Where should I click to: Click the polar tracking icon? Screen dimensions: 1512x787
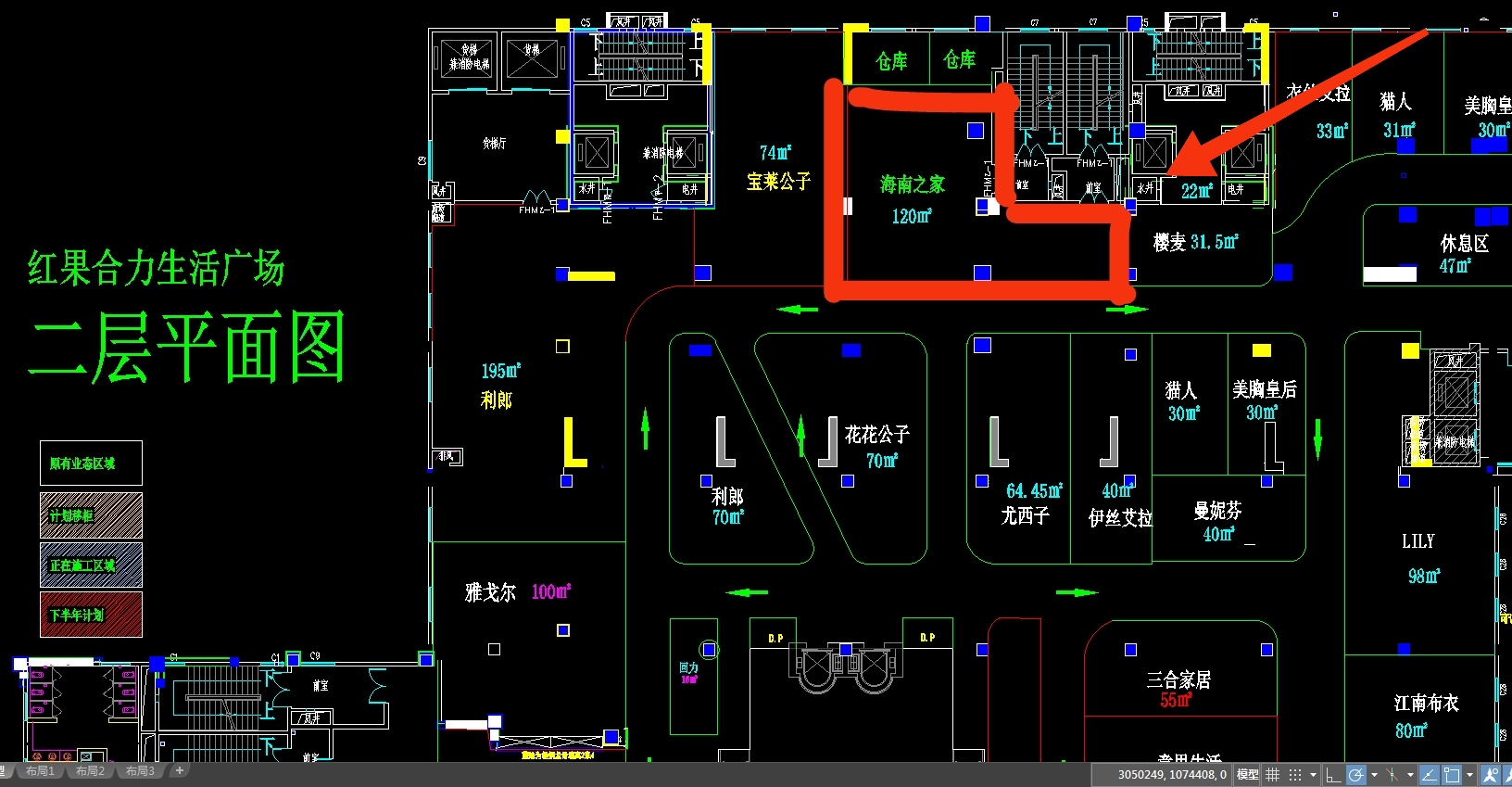click(1356, 775)
